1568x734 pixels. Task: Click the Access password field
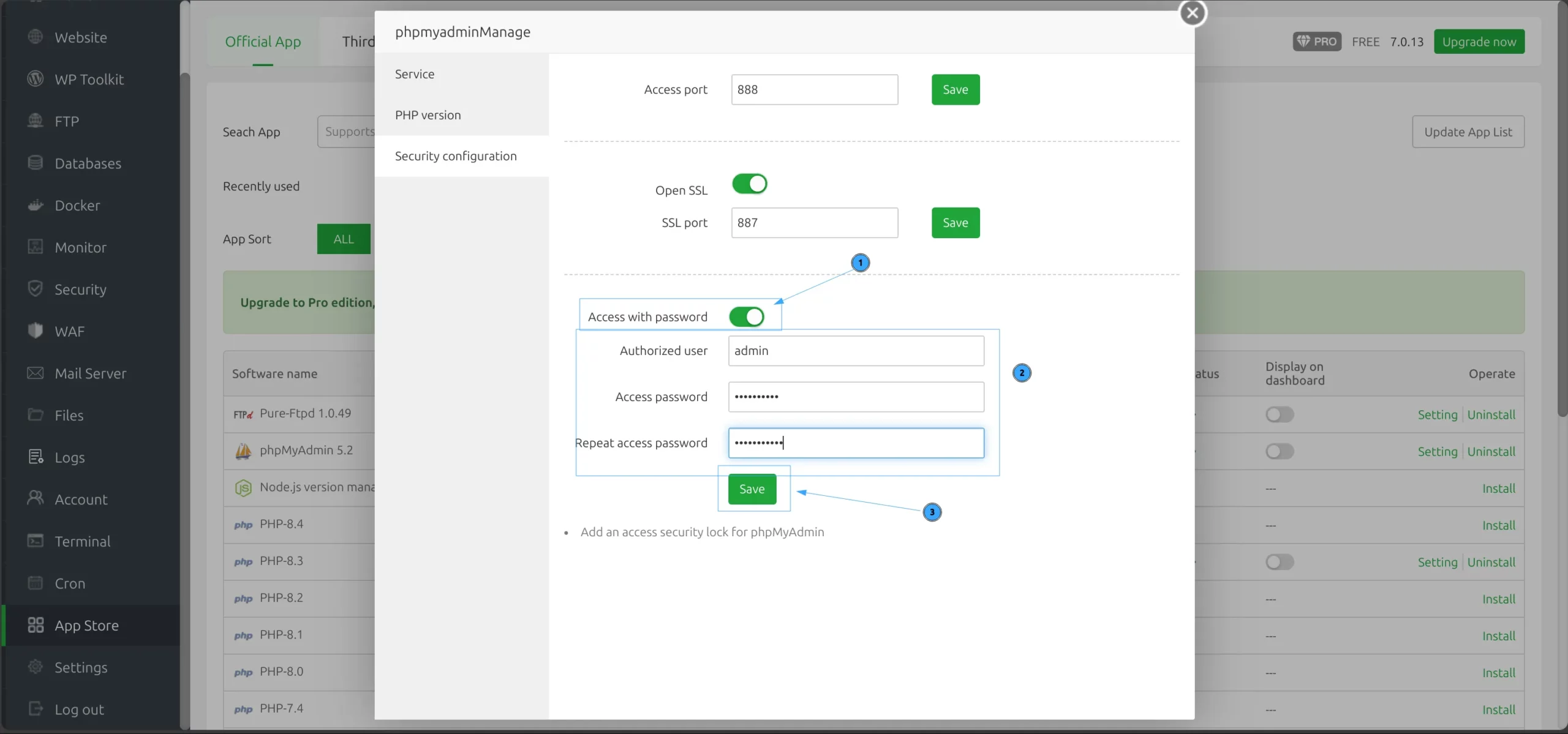(x=856, y=397)
